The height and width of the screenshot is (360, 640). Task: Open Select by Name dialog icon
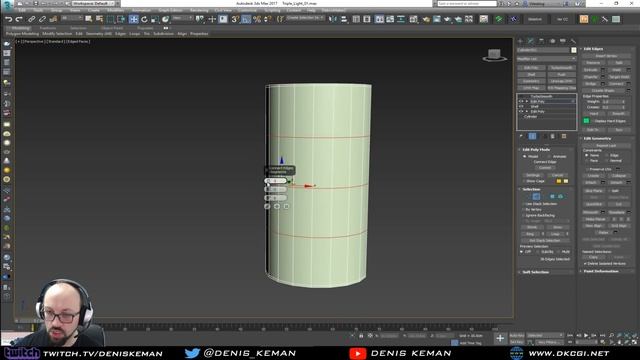tap(99, 19)
